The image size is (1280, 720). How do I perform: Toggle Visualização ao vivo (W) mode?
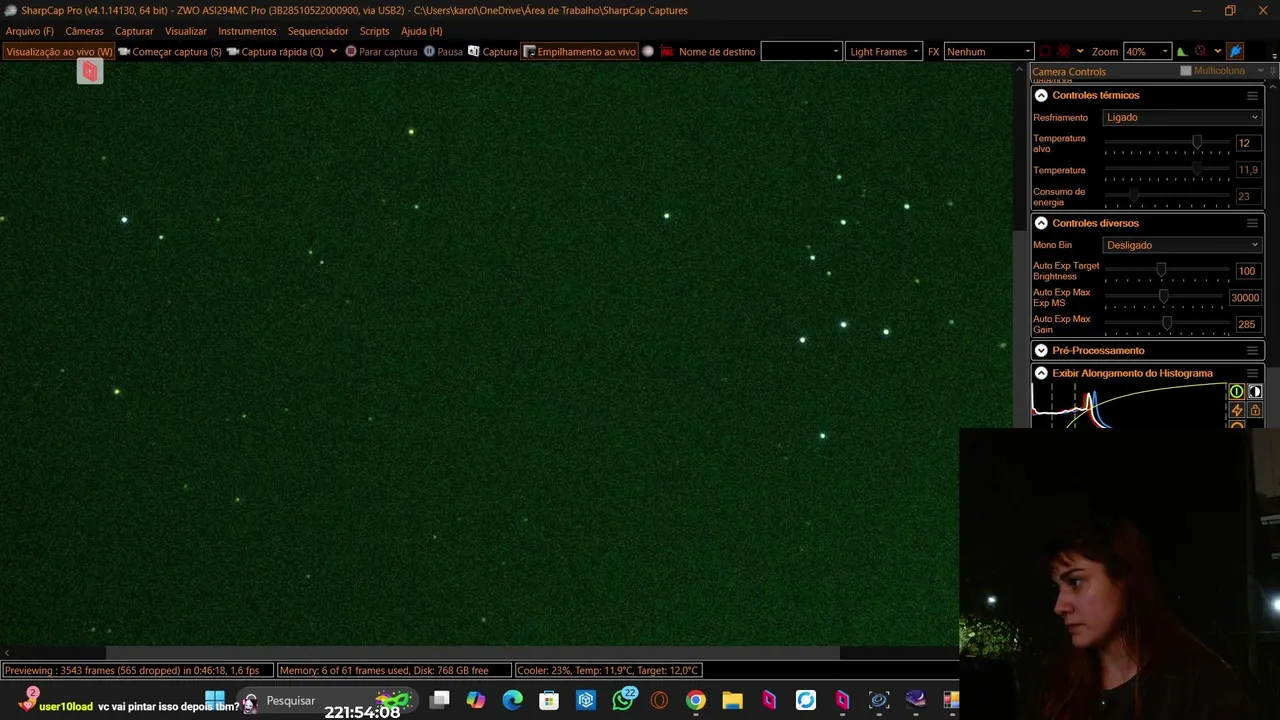tap(59, 51)
